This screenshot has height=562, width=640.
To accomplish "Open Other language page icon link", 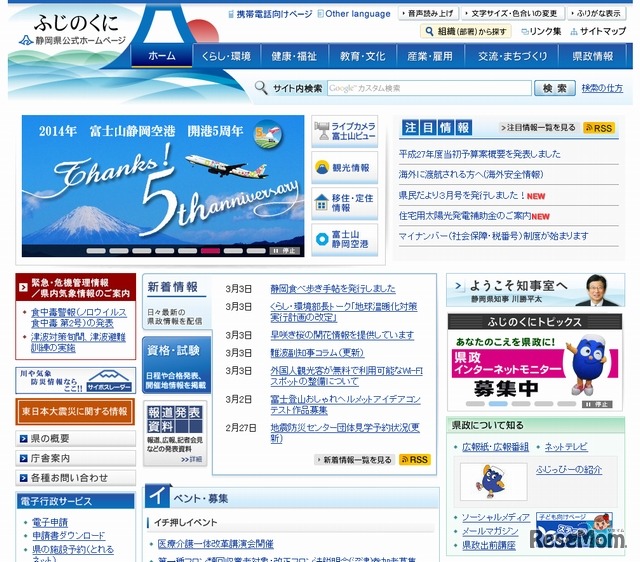I will point(354,14).
